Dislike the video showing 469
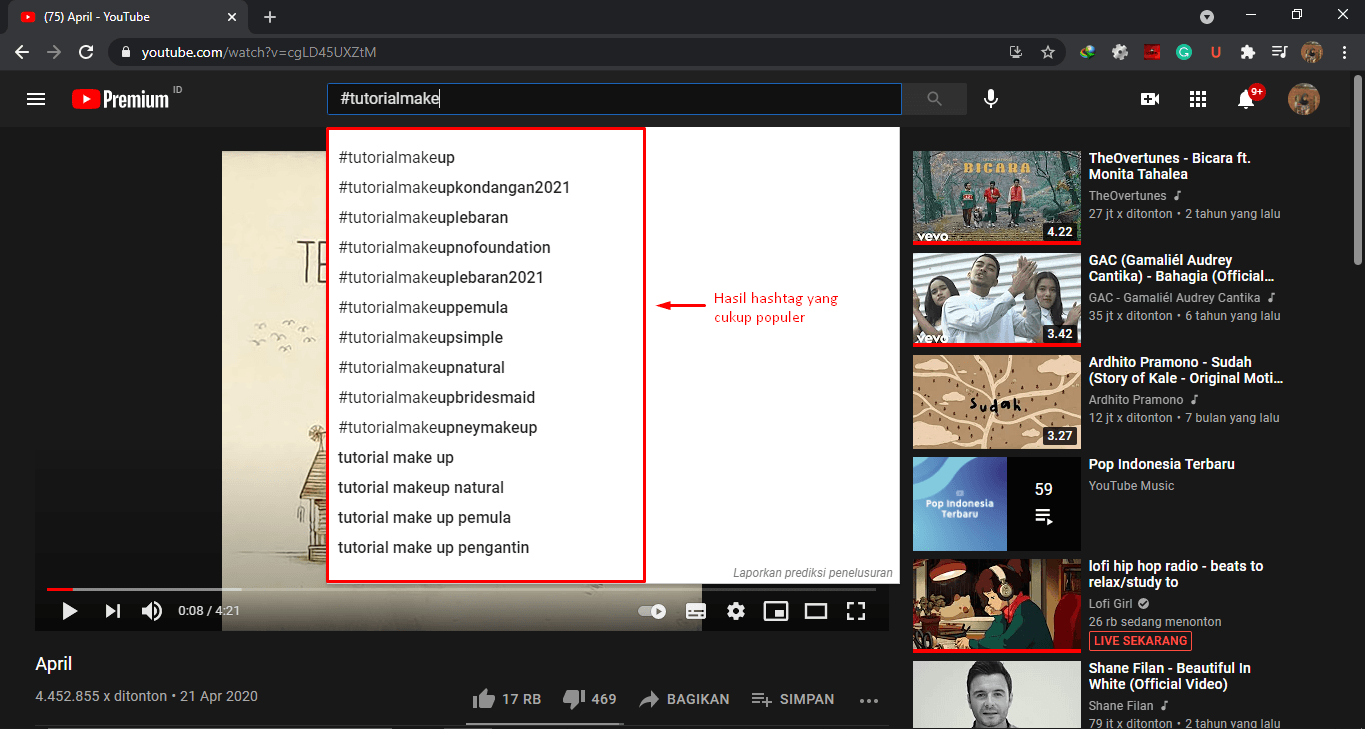This screenshot has height=729, width=1365. pos(589,699)
